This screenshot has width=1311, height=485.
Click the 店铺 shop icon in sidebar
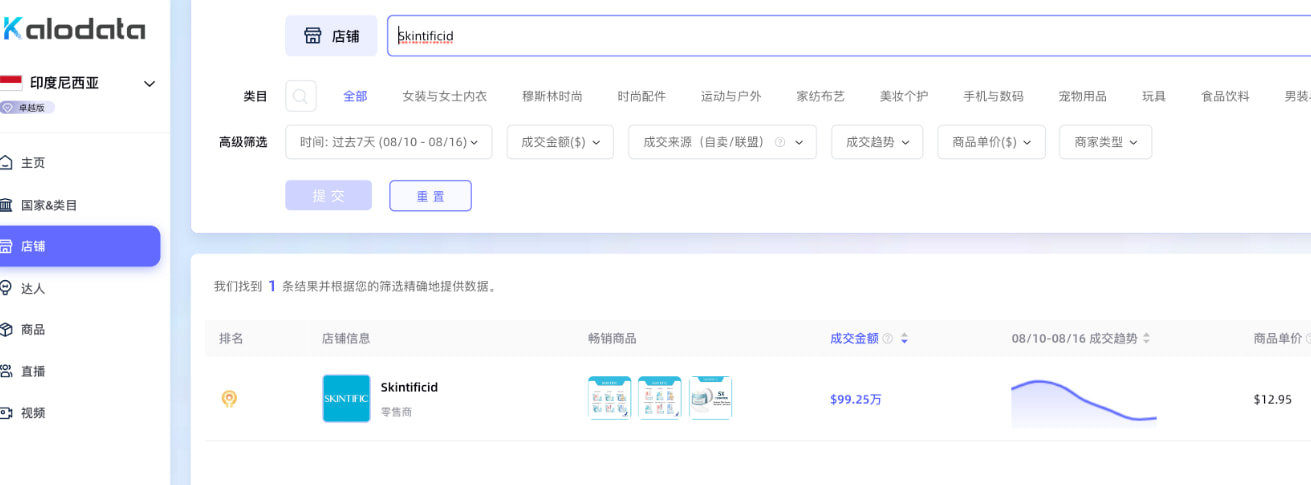[7, 246]
